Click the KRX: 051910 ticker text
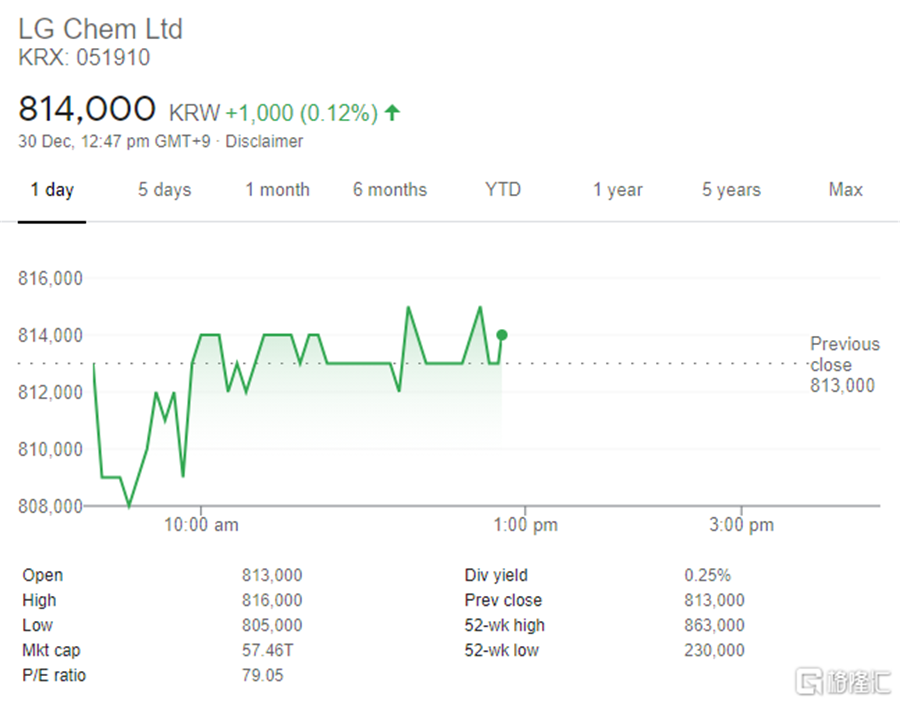This screenshot has width=900, height=705. 84,58
